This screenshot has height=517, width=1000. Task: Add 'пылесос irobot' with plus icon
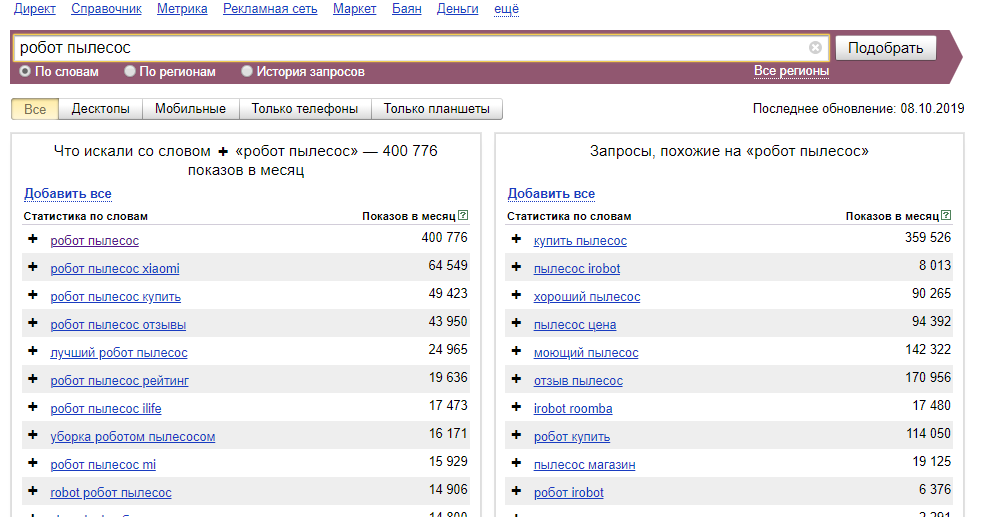point(517,267)
